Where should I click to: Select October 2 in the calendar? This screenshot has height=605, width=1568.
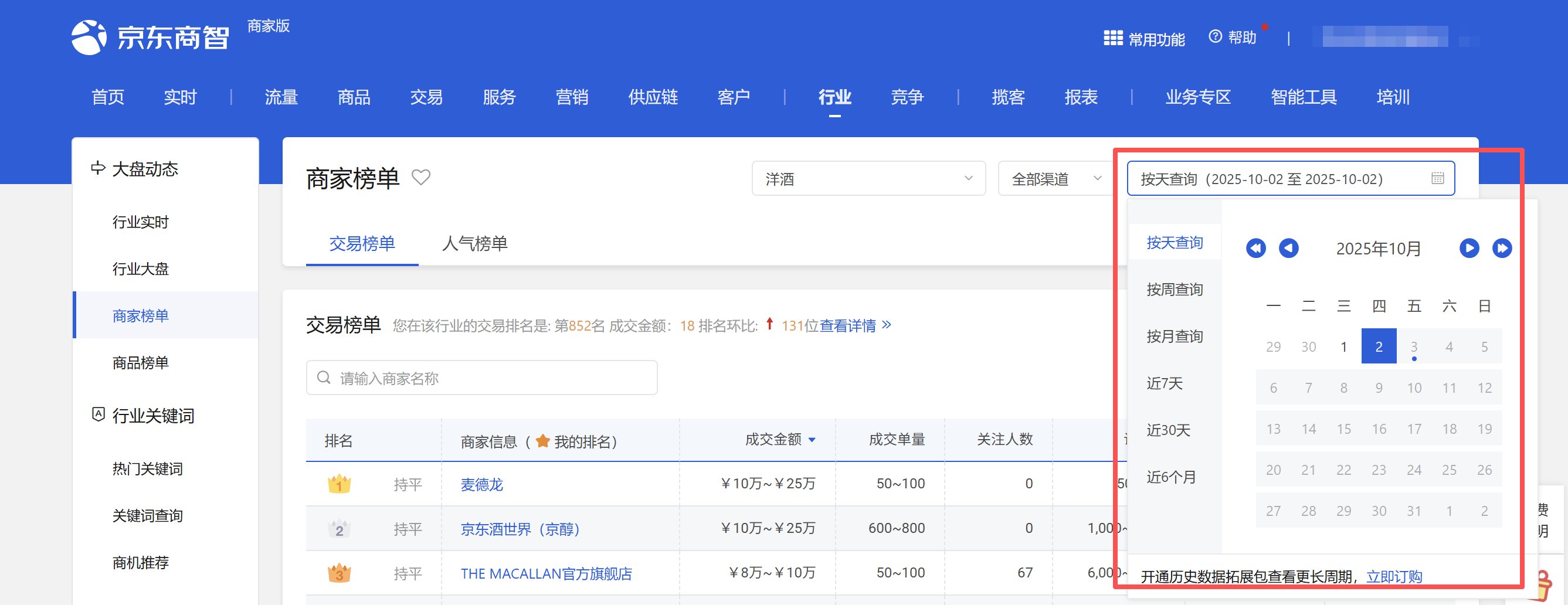[1379, 346]
